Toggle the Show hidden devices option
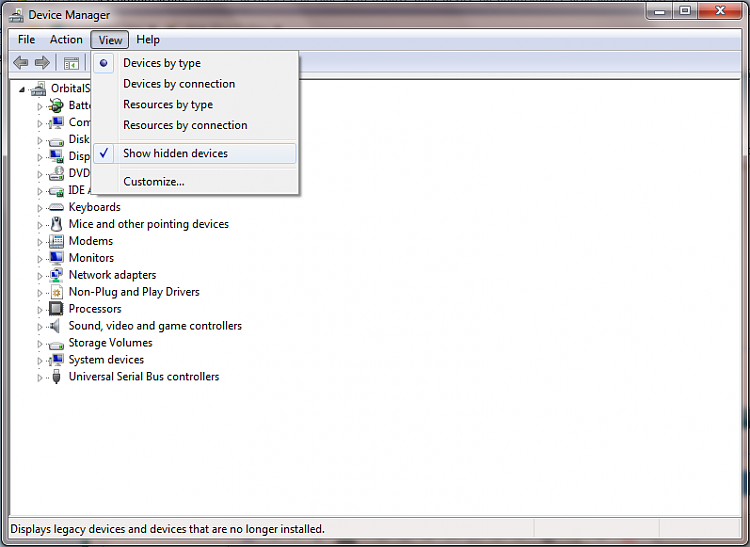 (x=195, y=153)
